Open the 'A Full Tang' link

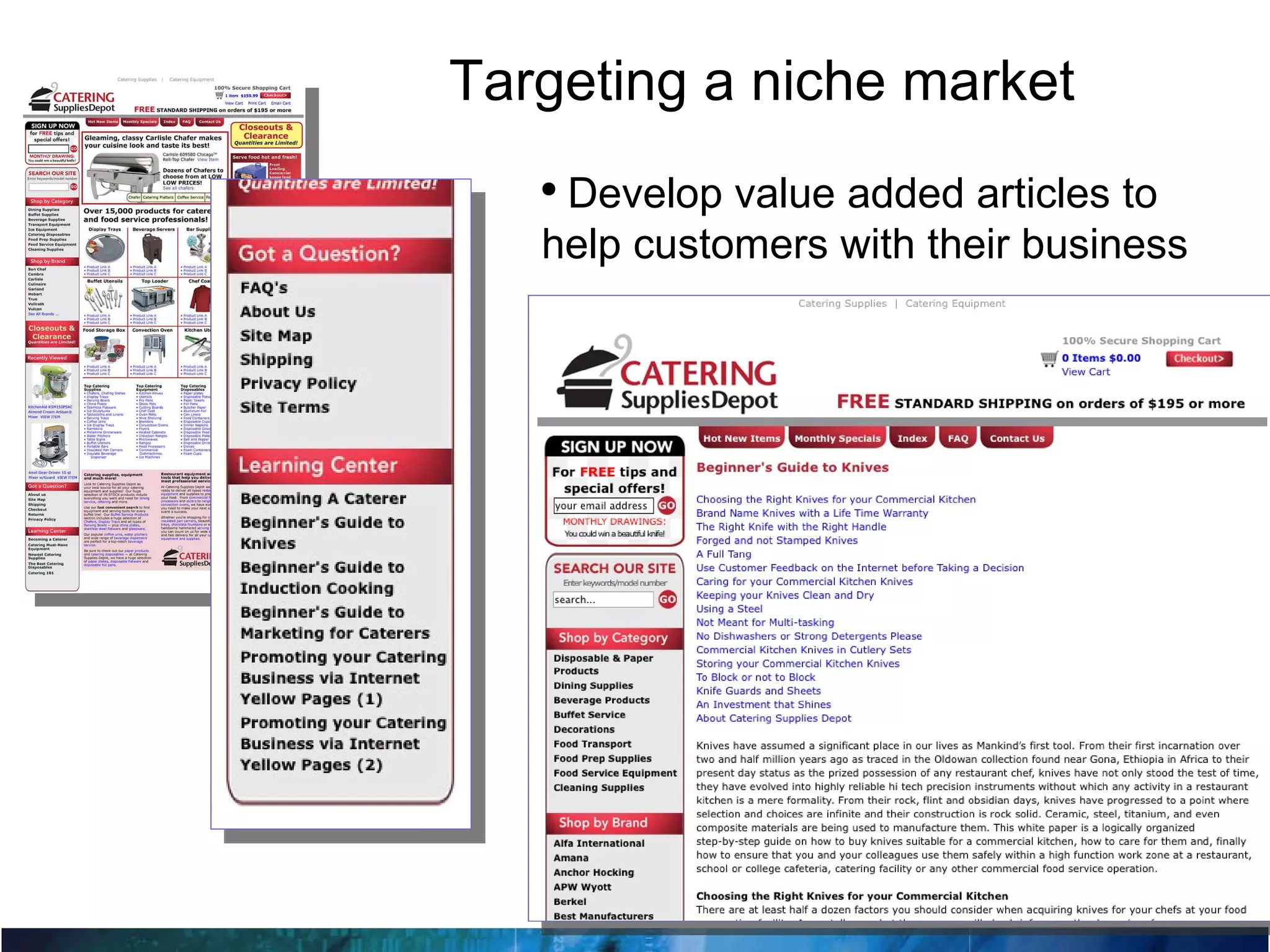tap(724, 554)
